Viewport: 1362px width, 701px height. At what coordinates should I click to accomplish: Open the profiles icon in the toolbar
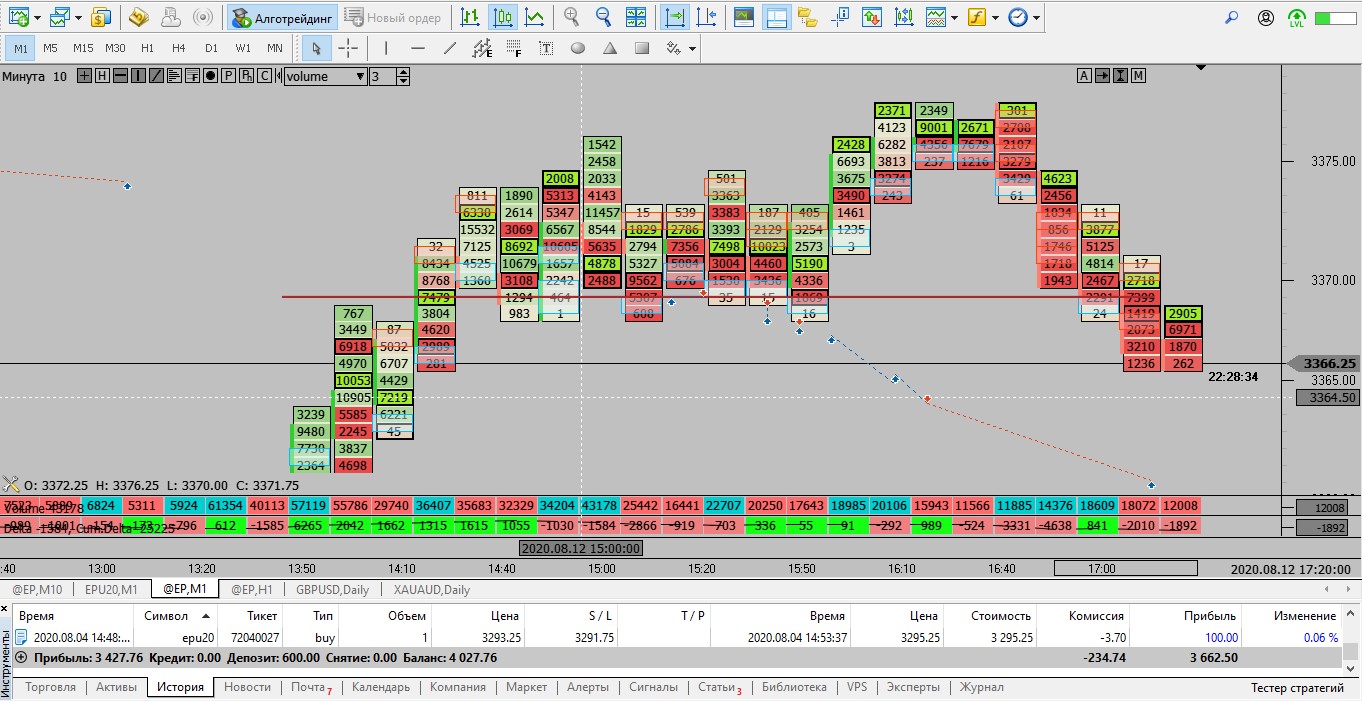click(x=58, y=17)
